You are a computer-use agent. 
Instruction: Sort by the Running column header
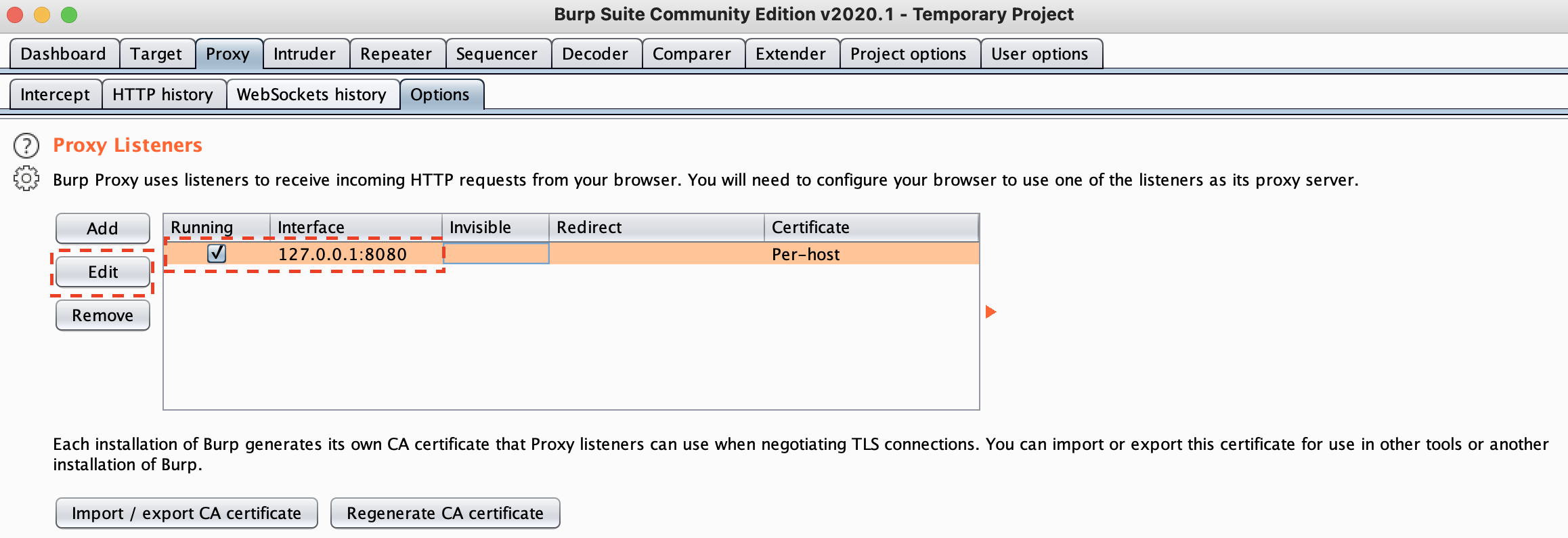pos(217,227)
